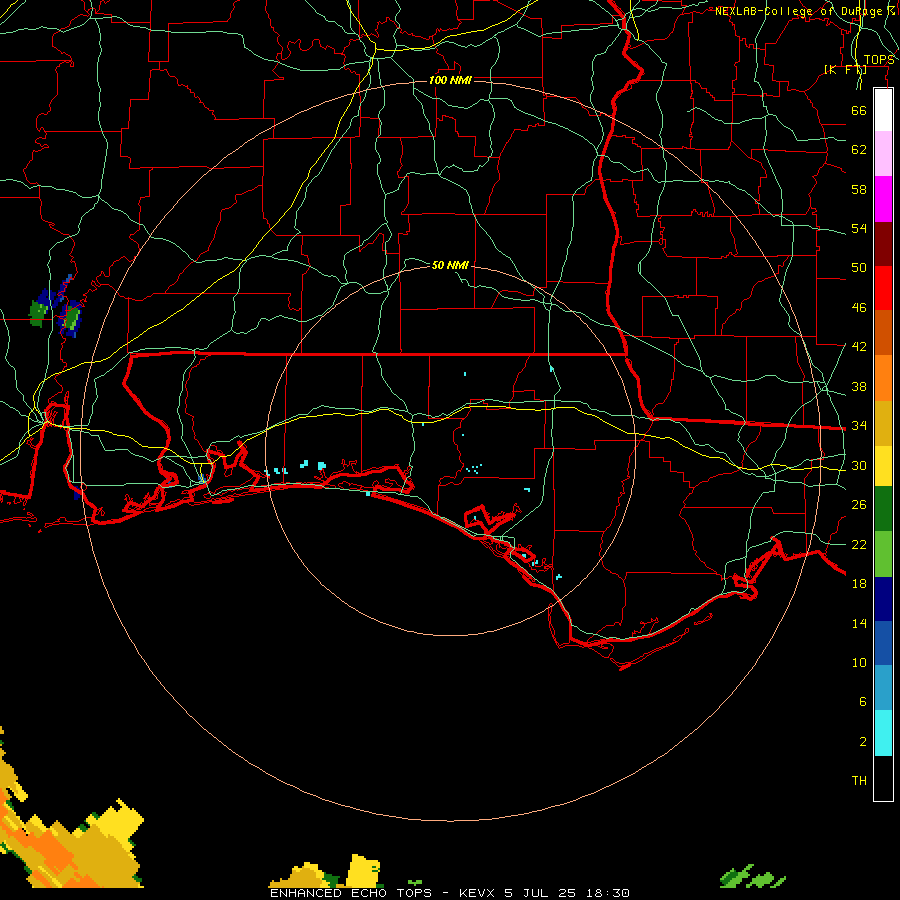Click the light pink 62 kft legend swatch
Viewport: 900px width, 900px height.
[x=883, y=153]
